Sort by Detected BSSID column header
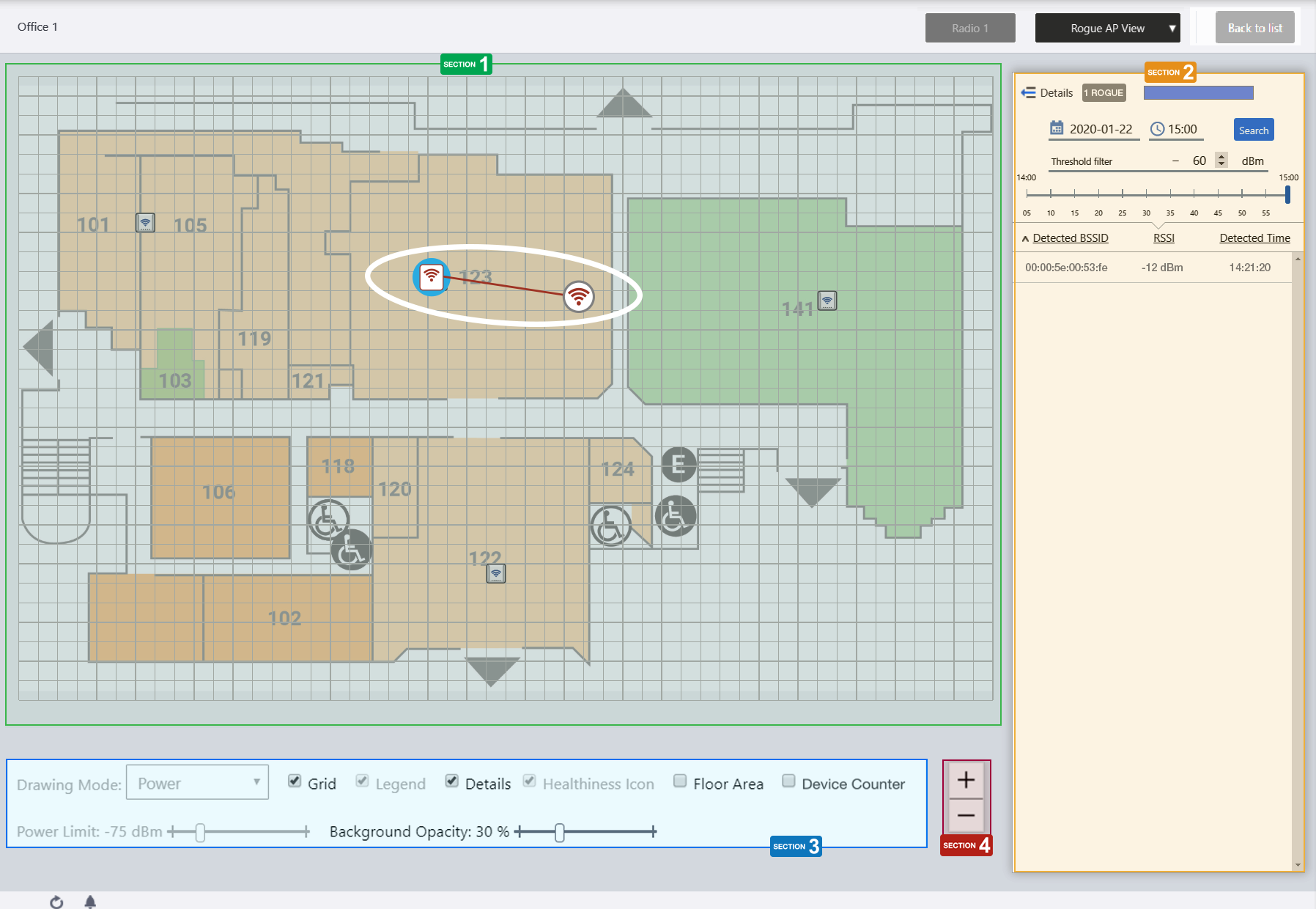This screenshot has width=1316, height=909. coord(1070,238)
